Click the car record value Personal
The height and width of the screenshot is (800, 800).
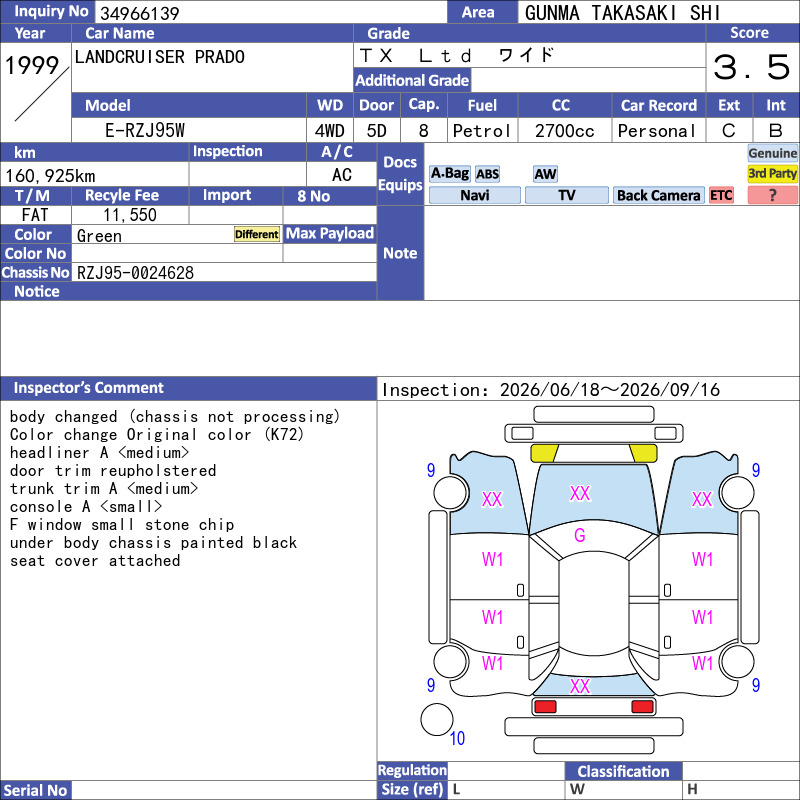point(657,131)
